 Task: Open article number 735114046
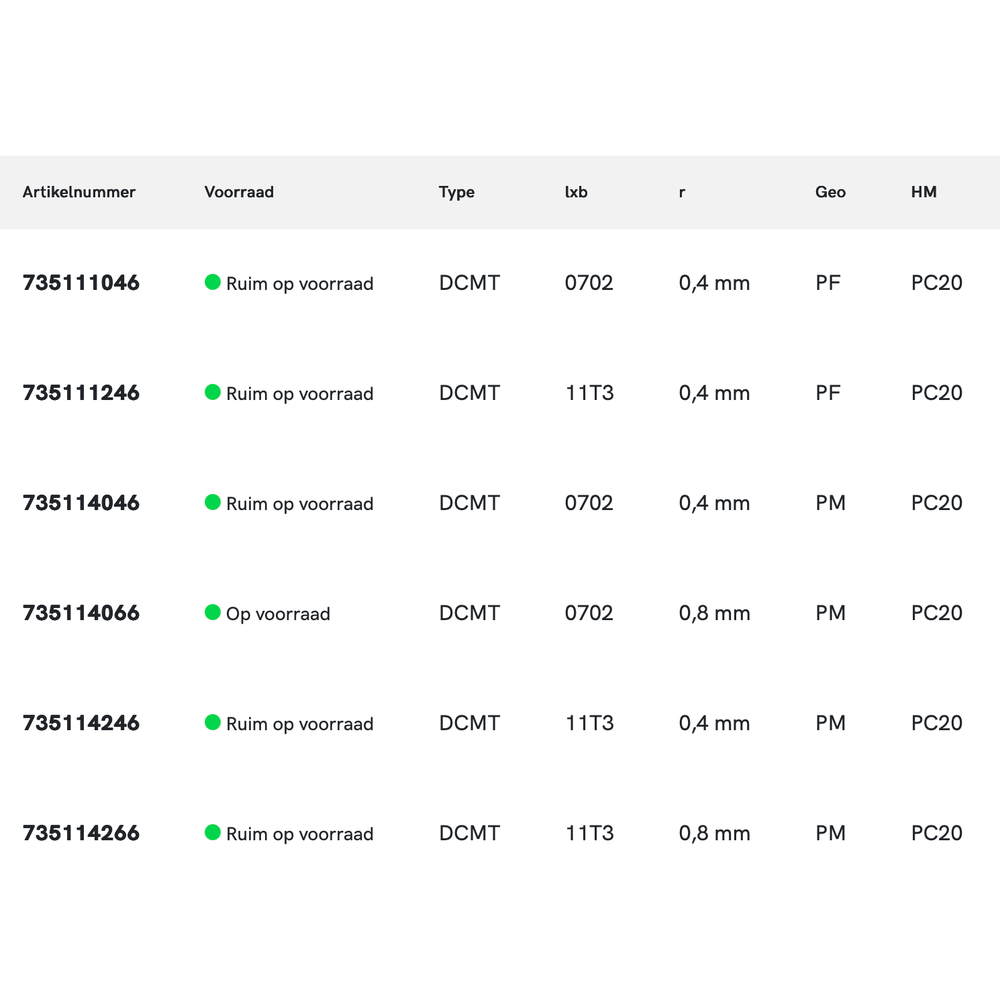pos(81,503)
